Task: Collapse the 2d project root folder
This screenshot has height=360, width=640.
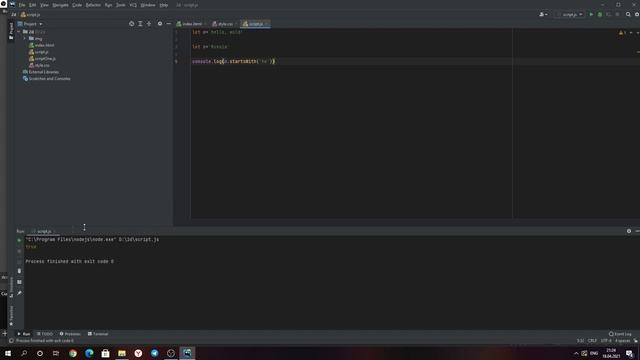Action: pyautogui.click(x=19, y=31)
